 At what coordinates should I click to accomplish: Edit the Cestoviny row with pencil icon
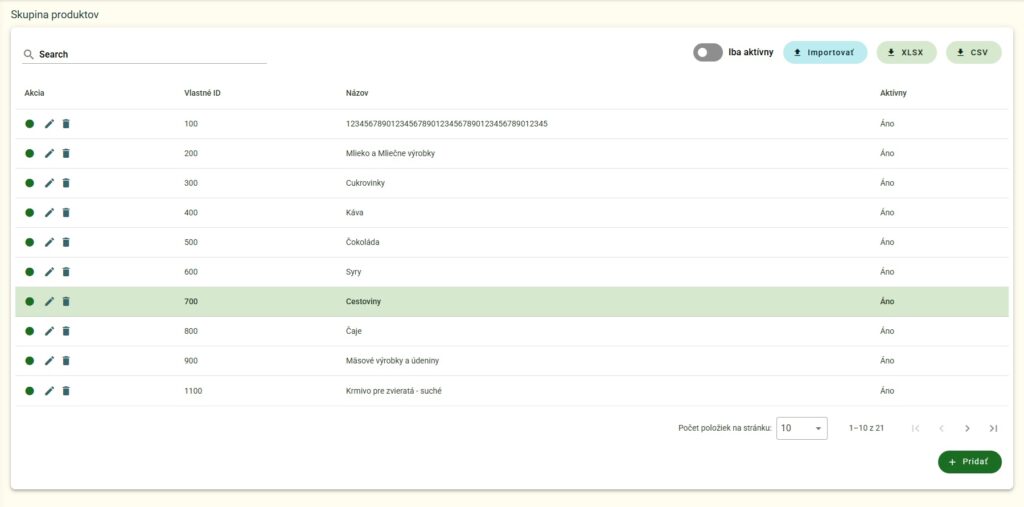pos(49,301)
